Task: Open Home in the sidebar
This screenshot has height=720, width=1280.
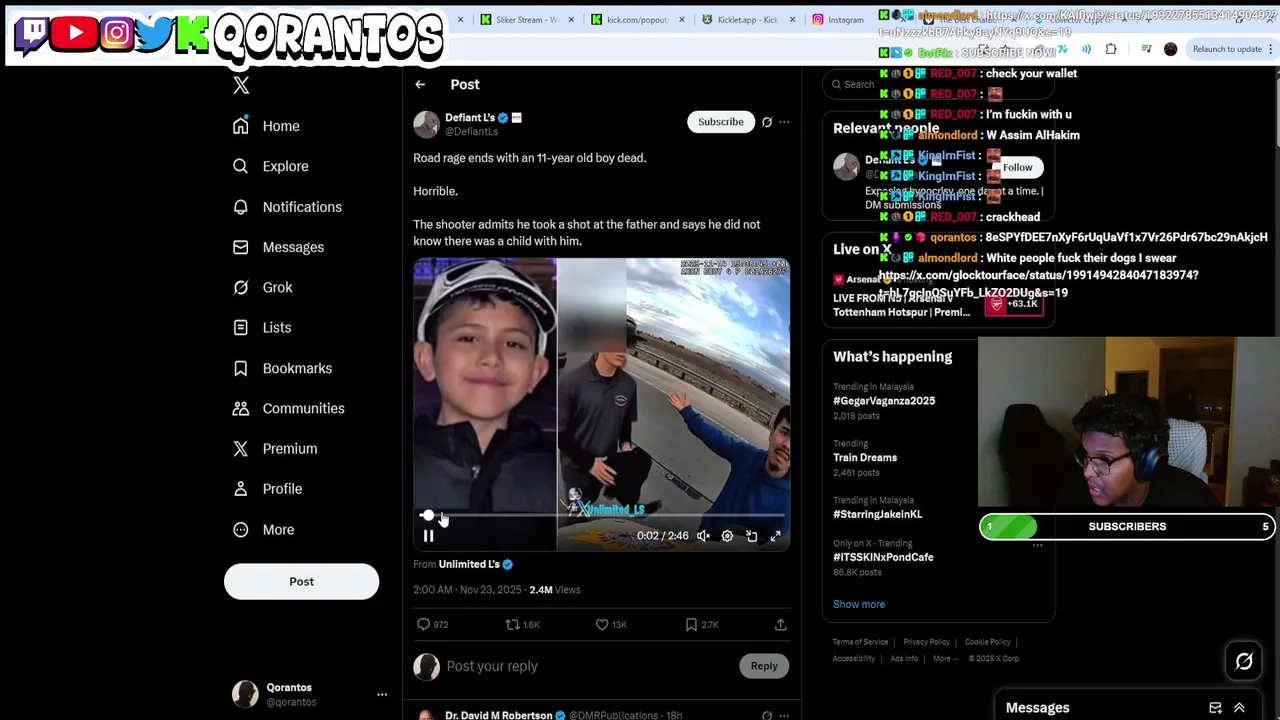Action: (x=266, y=126)
